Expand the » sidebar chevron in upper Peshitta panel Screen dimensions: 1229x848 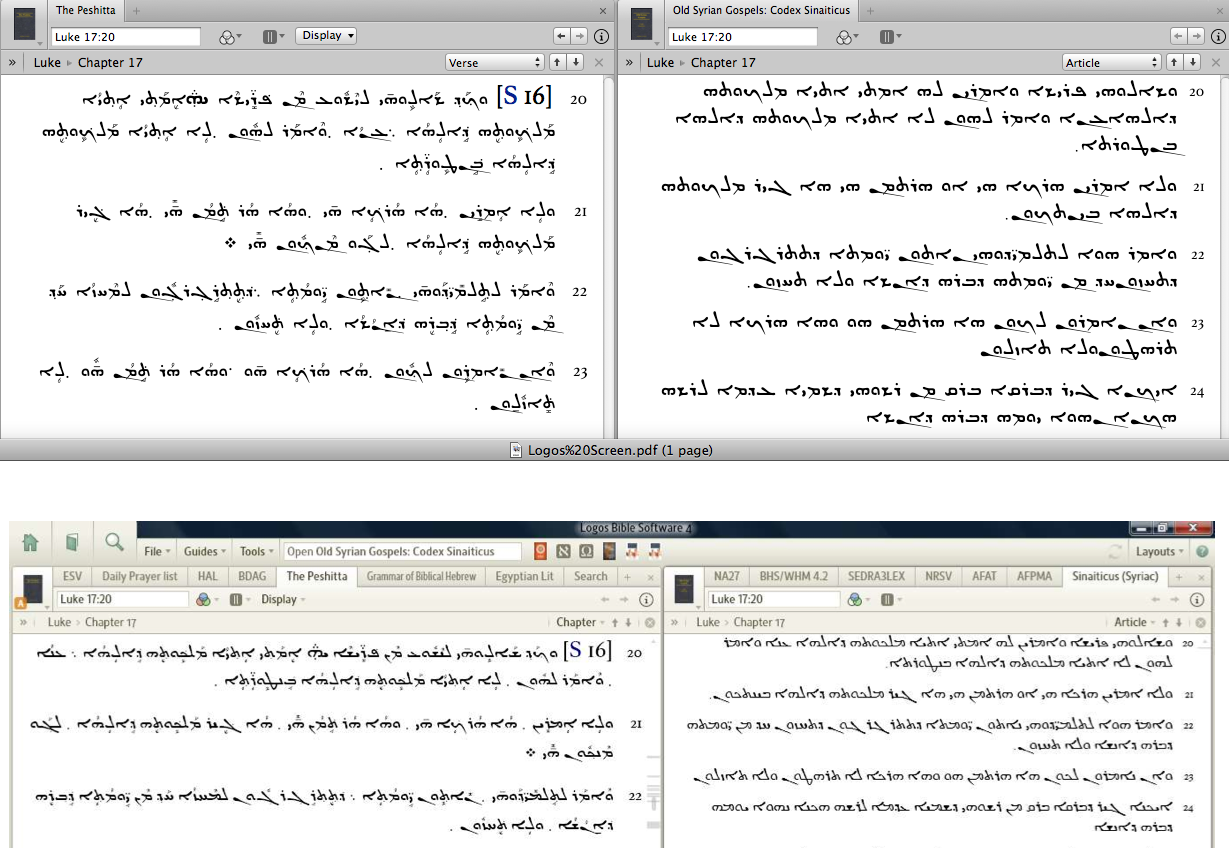(x=14, y=62)
